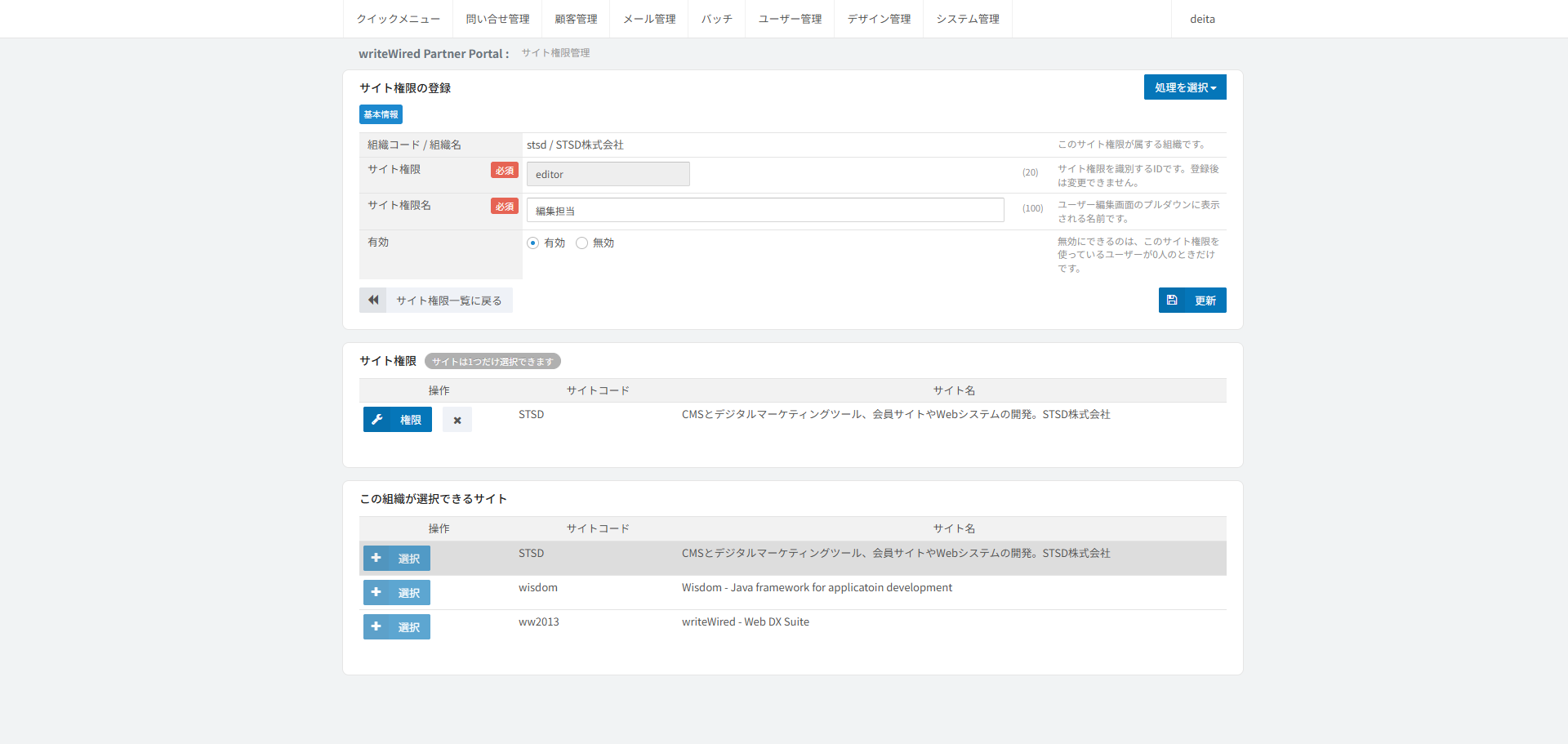Click the rewind icon beside サイト権限一覧に戻る

click(373, 300)
